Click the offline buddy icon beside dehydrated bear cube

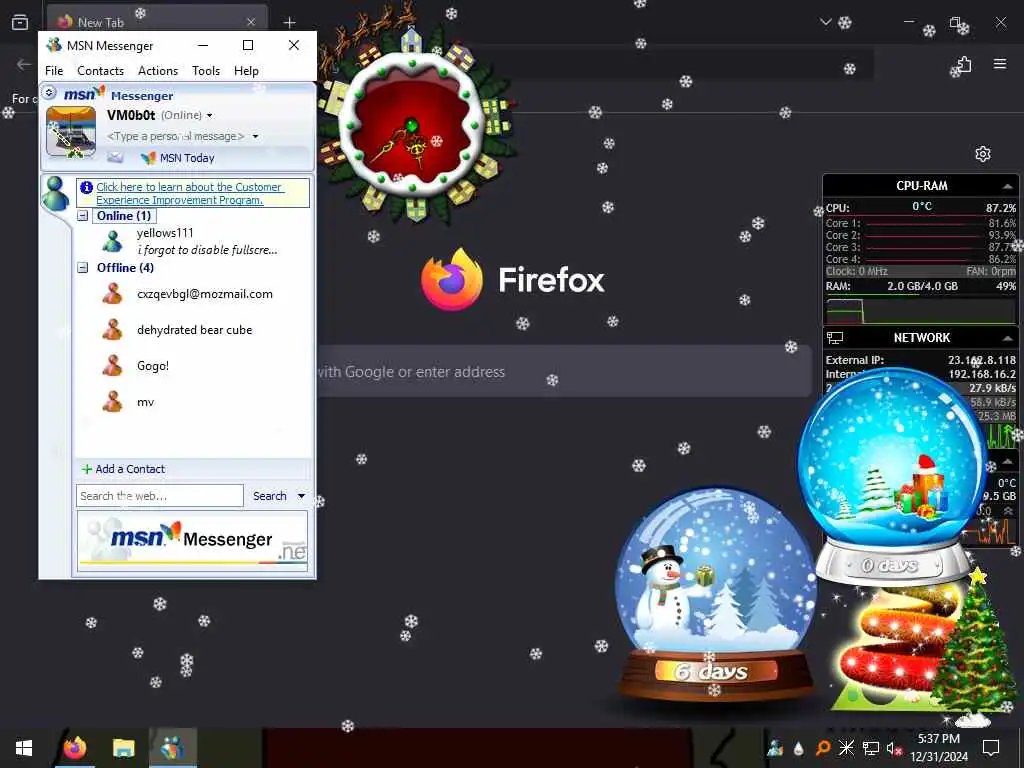tap(112, 330)
